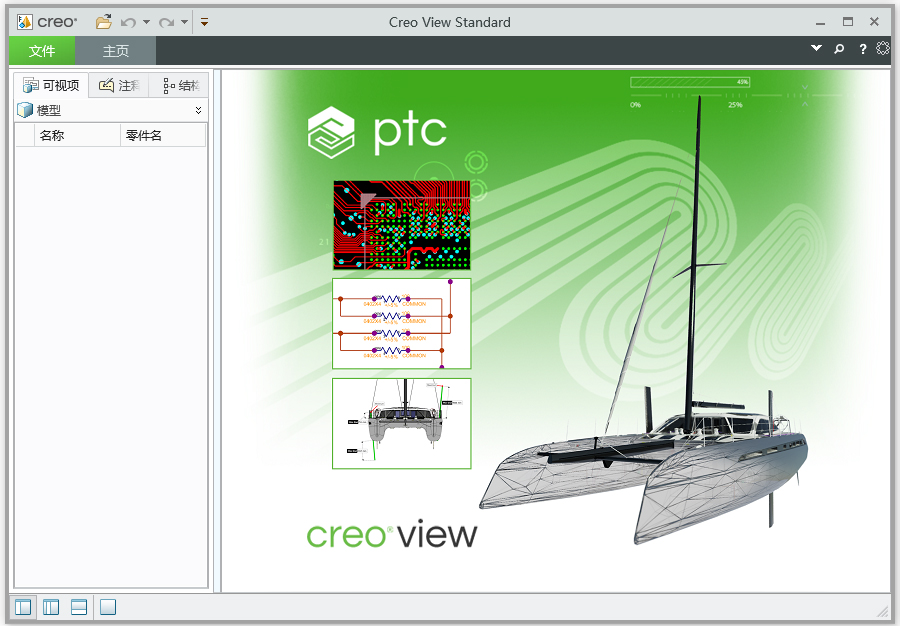Expand the ribbon with the down arrow
The image size is (900, 626).
(x=816, y=48)
